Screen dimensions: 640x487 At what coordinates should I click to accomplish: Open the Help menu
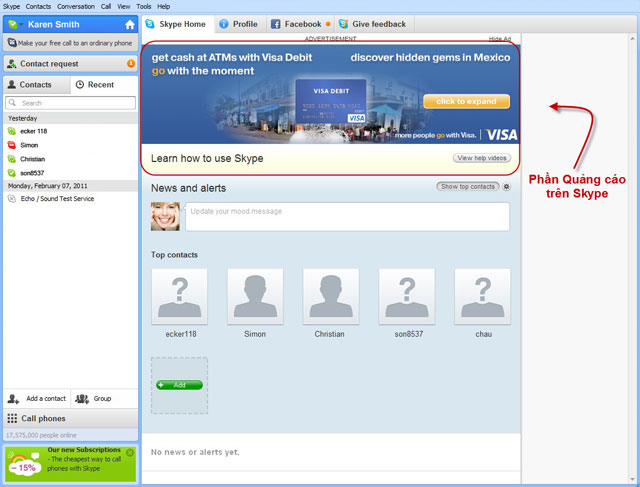point(164,7)
